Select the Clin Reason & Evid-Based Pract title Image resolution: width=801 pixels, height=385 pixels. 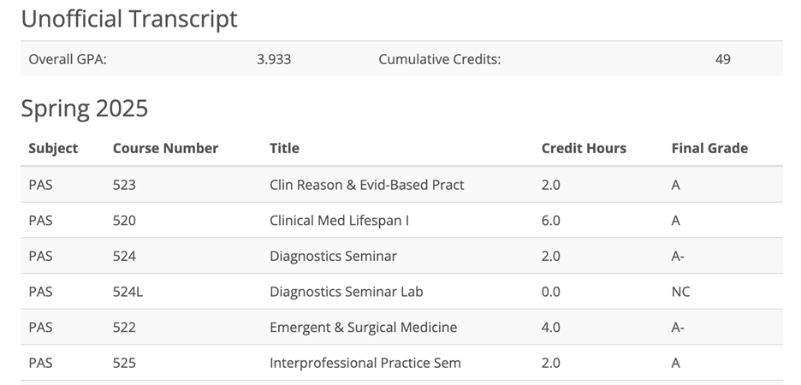[x=367, y=185]
